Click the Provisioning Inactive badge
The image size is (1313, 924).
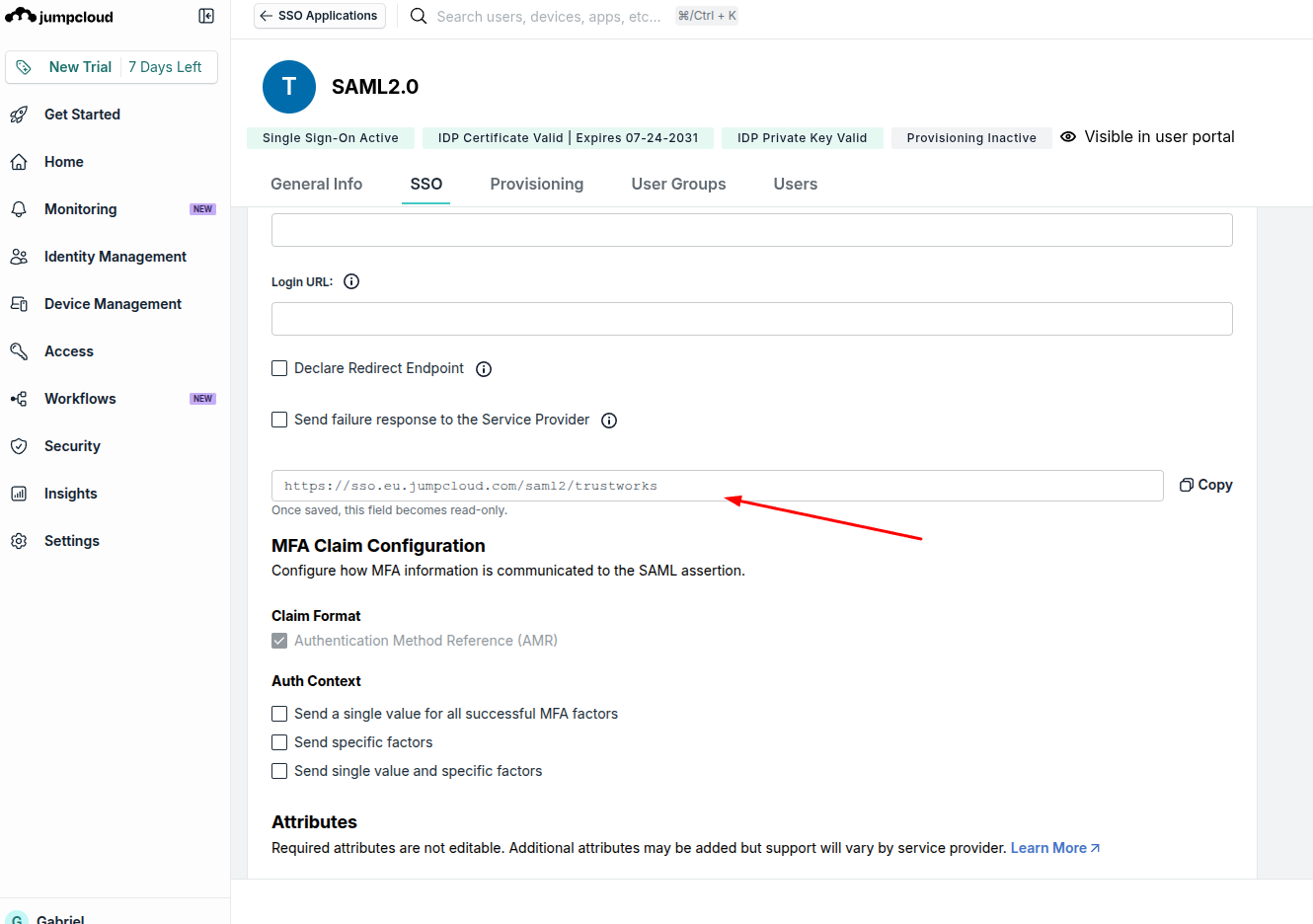point(971,138)
